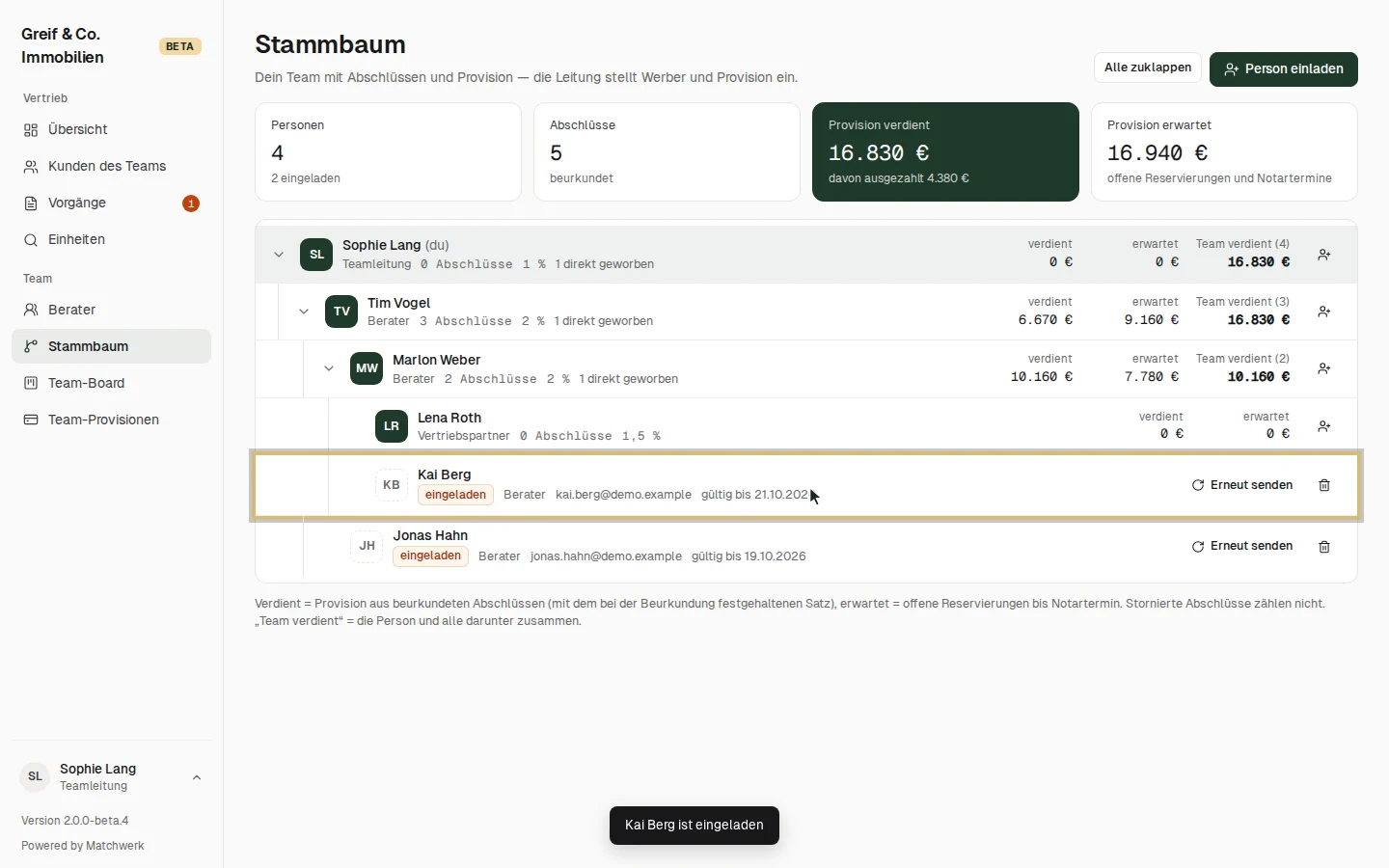
Task: Select the Provision verdient card
Action: (945, 152)
